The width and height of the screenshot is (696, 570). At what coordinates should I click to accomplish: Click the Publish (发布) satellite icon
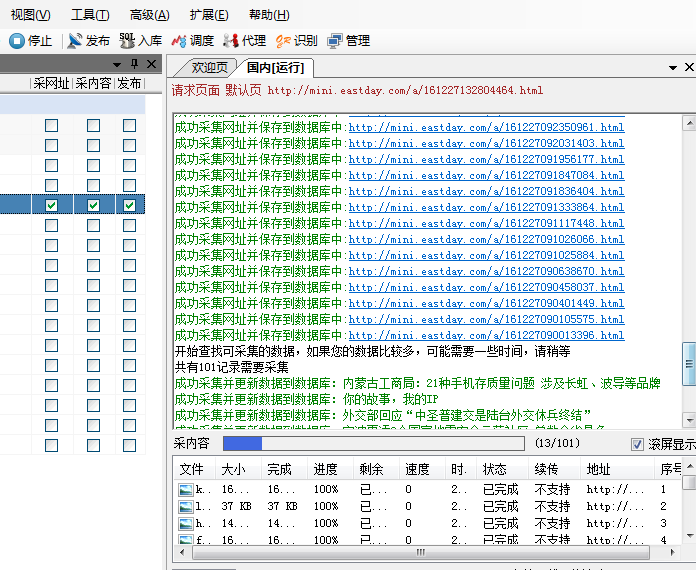[x=75, y=41]
